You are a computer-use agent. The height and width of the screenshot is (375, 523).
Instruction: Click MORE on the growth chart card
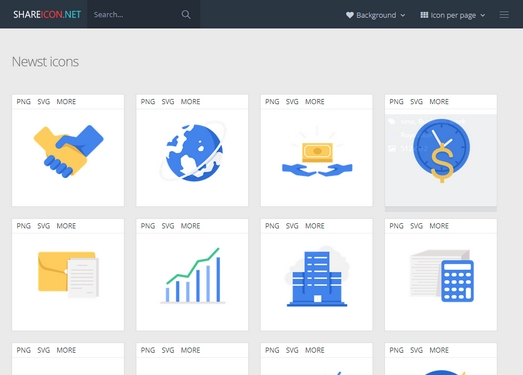pyautogui.click(x=190, y=226)
